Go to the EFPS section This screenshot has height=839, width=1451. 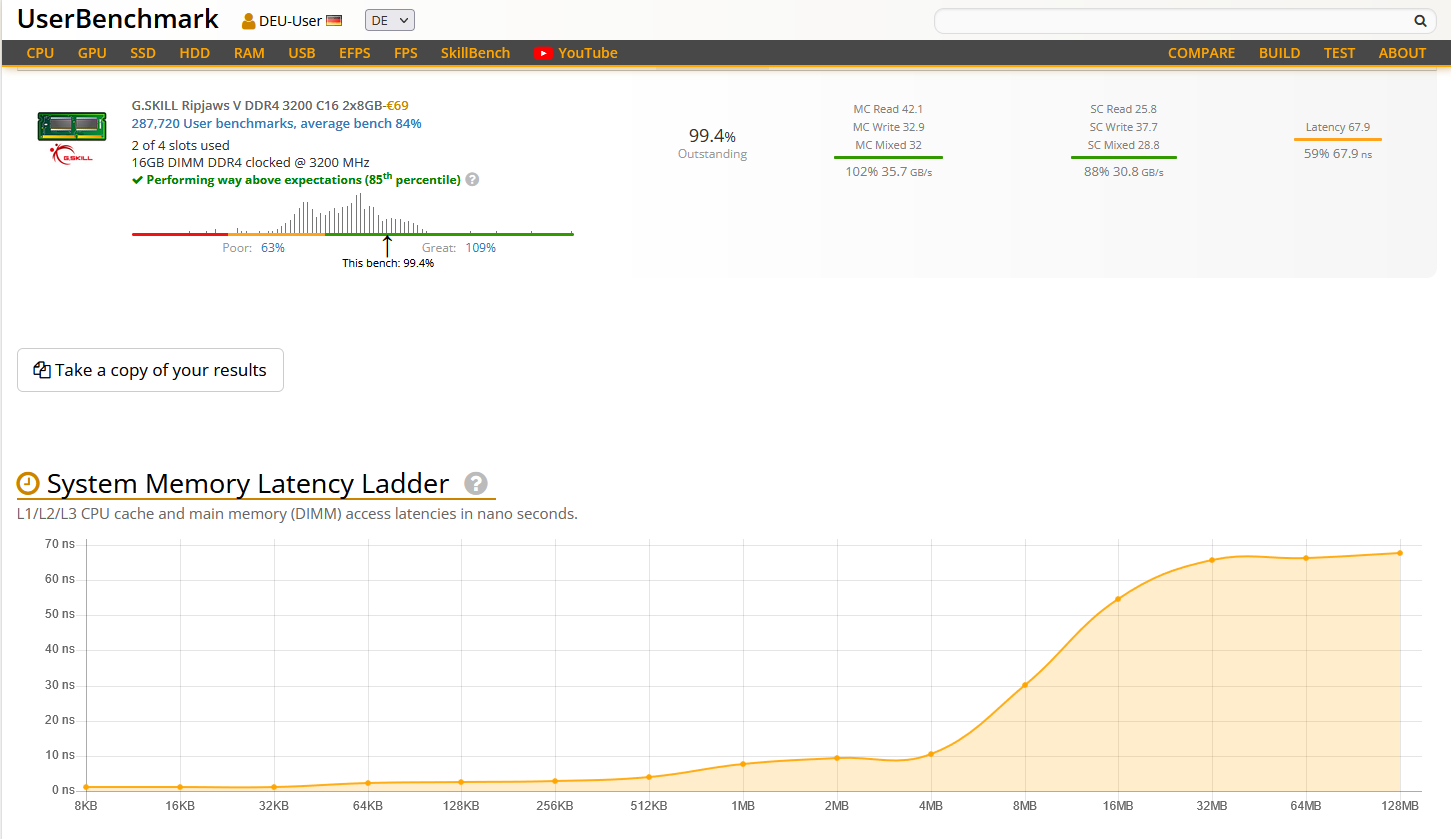(x=355, y=53)
